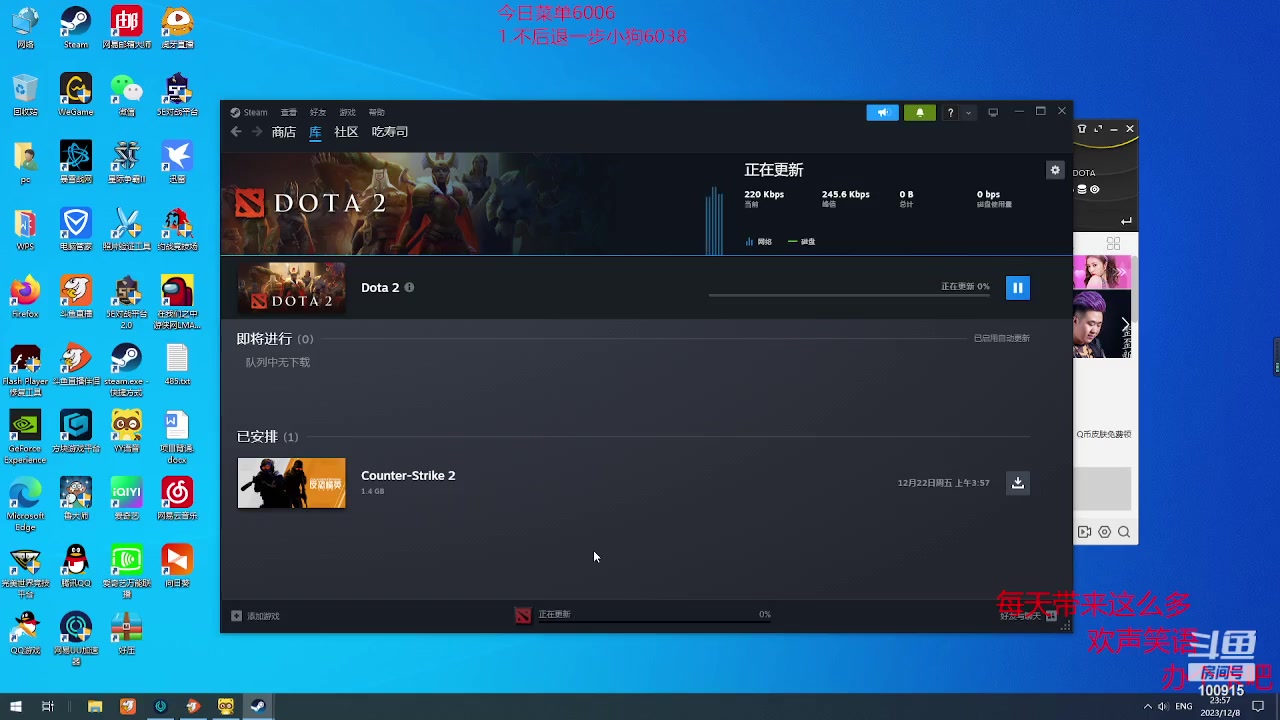
Task: Open Task View on the taskbar
Action: pyautogui.click(x=47, y=706)
